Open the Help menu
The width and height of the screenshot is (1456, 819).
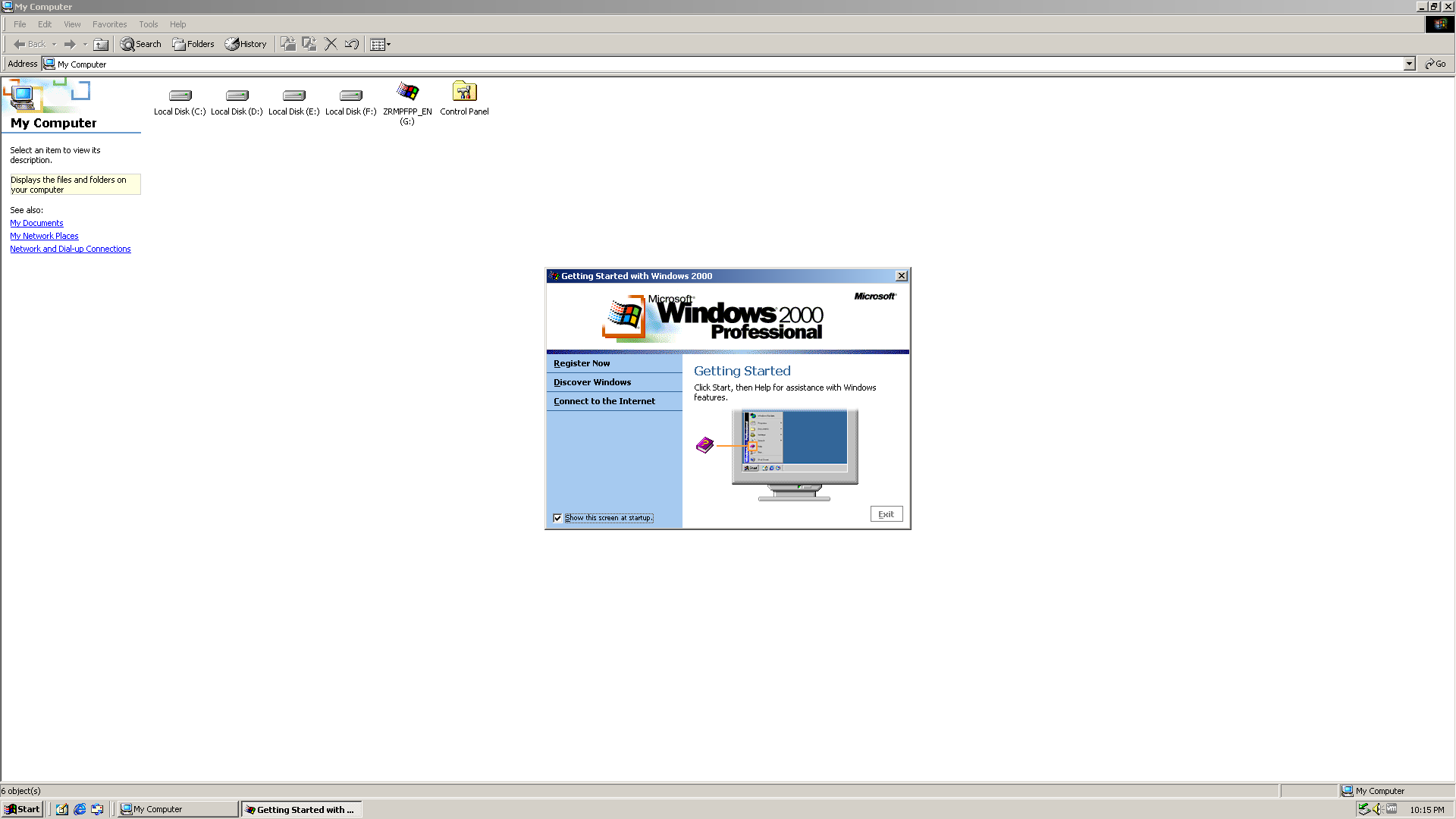pos(178,24)
